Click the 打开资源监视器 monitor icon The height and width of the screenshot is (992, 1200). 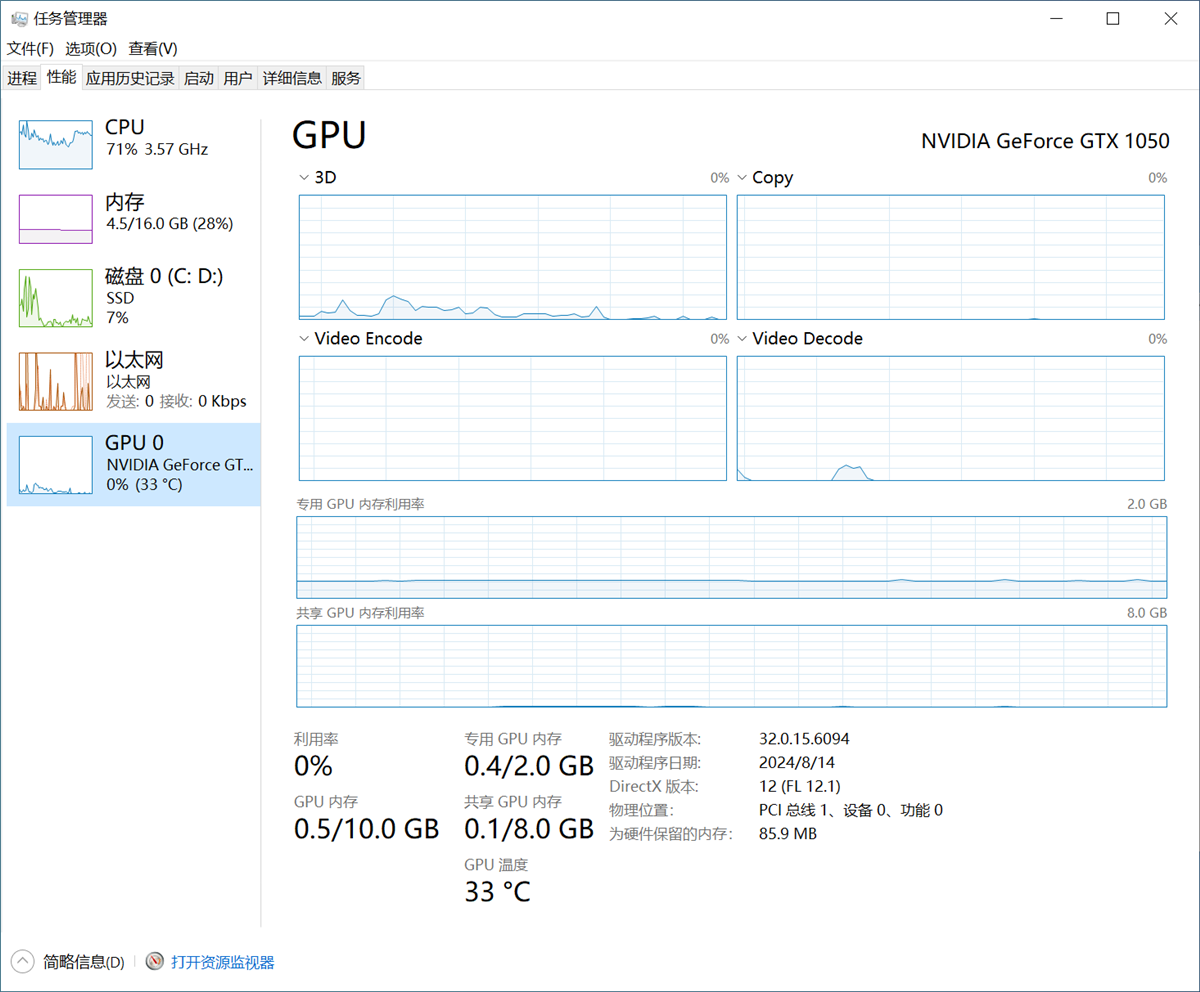point(154,962)
